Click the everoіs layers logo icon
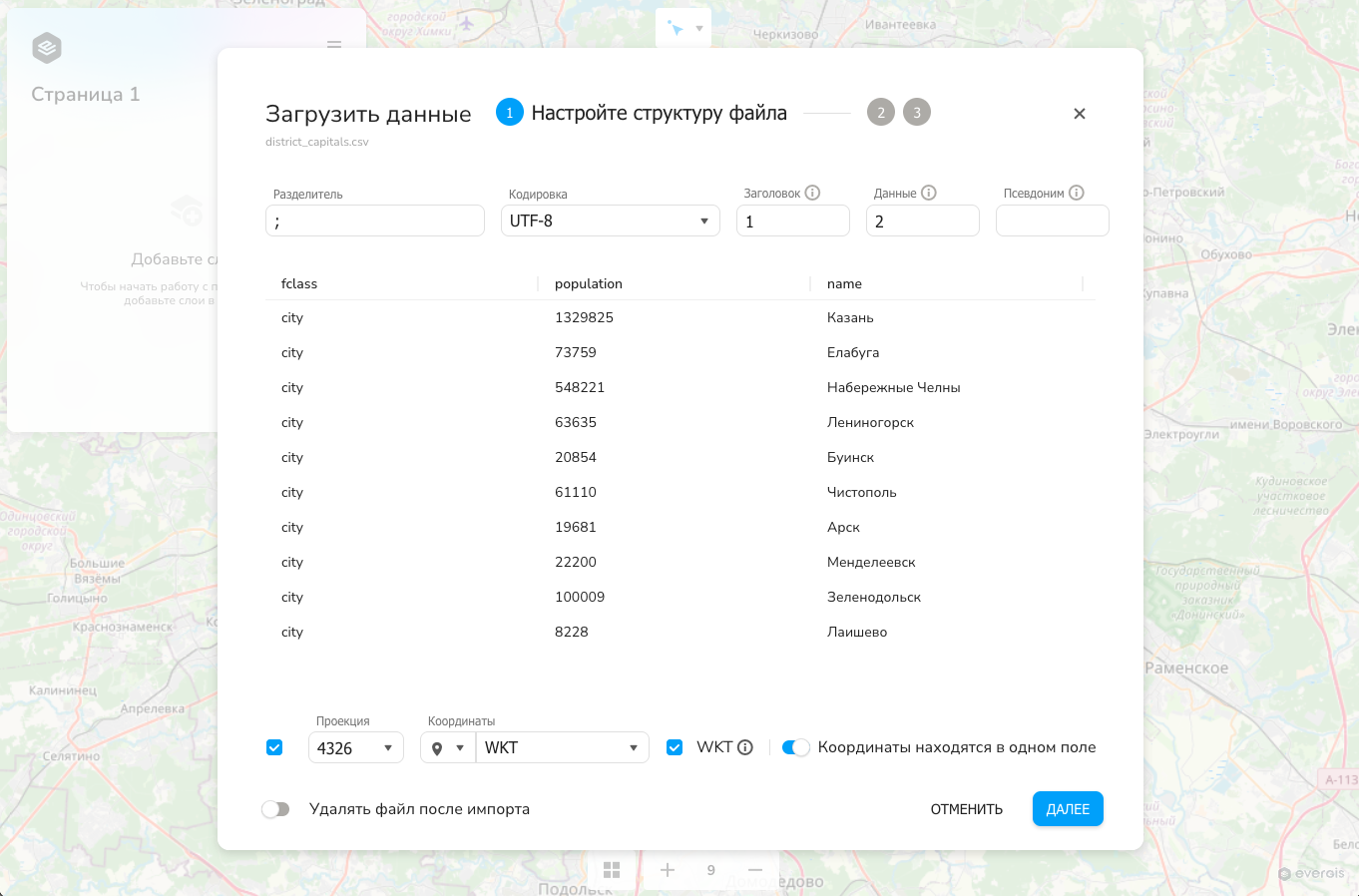Viewport: 1359px width, 896px height. coord(47,47)
